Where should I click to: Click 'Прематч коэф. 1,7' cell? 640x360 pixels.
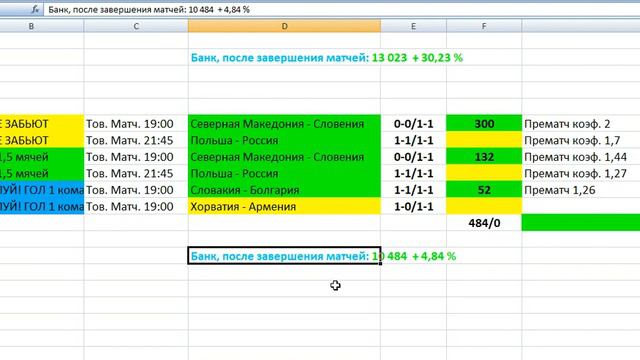581,140
